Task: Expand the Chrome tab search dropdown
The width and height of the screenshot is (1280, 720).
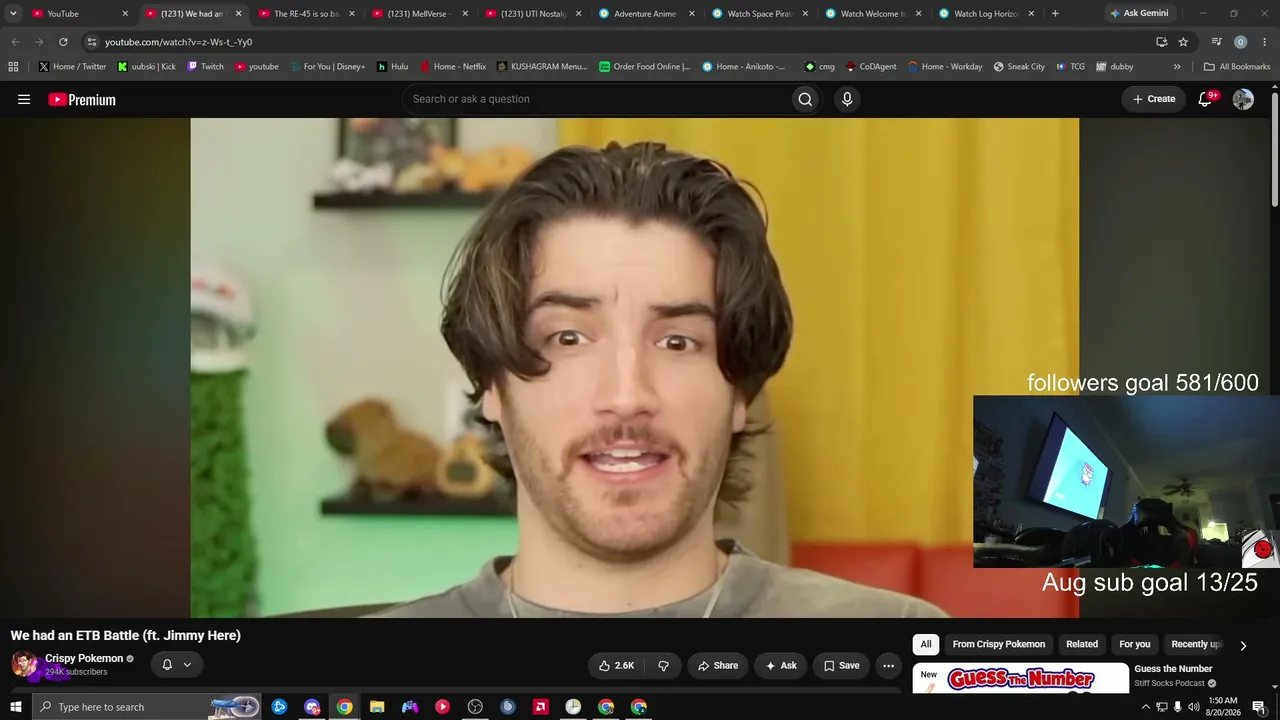Action: (13, 14)
